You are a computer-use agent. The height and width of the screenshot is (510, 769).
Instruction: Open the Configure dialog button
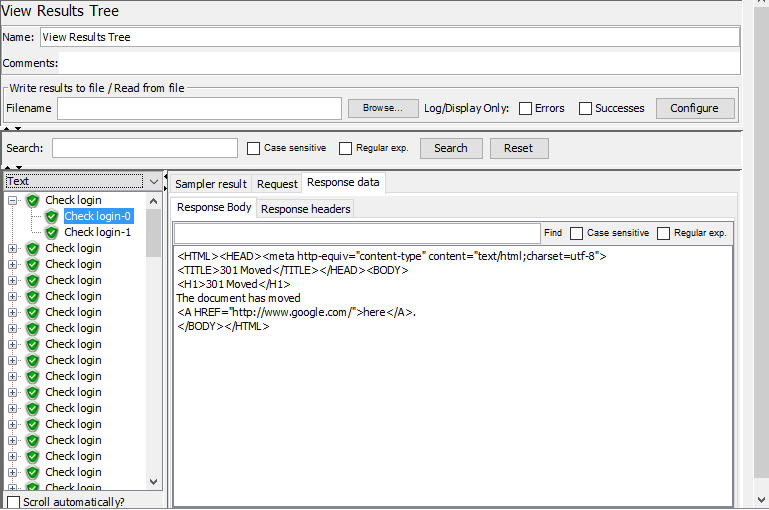(695, 108)
